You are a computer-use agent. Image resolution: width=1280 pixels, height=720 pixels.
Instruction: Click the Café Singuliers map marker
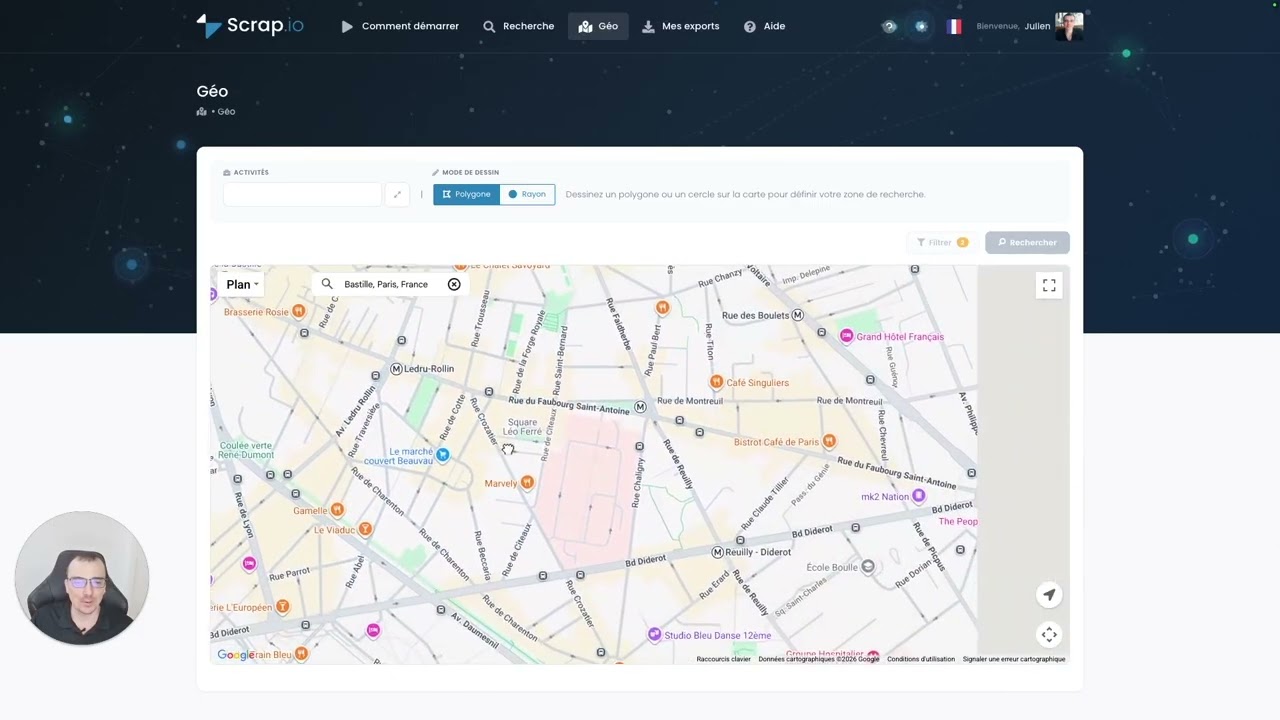(x=716, y=382)
